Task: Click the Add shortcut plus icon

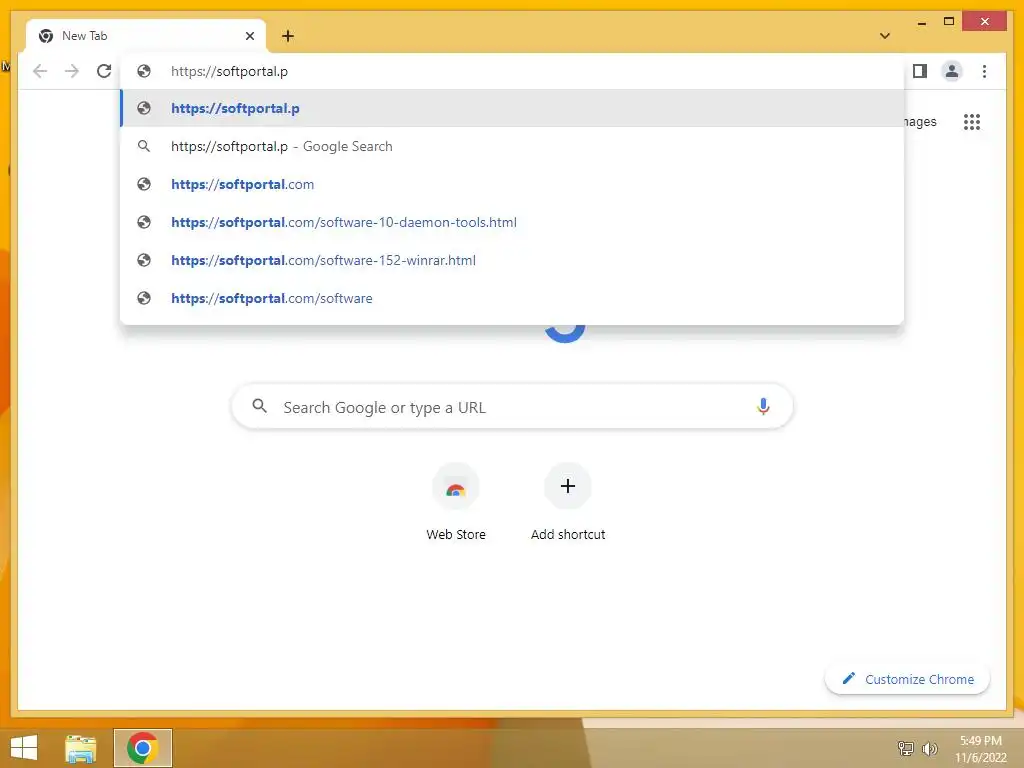Action: (568, 486)
